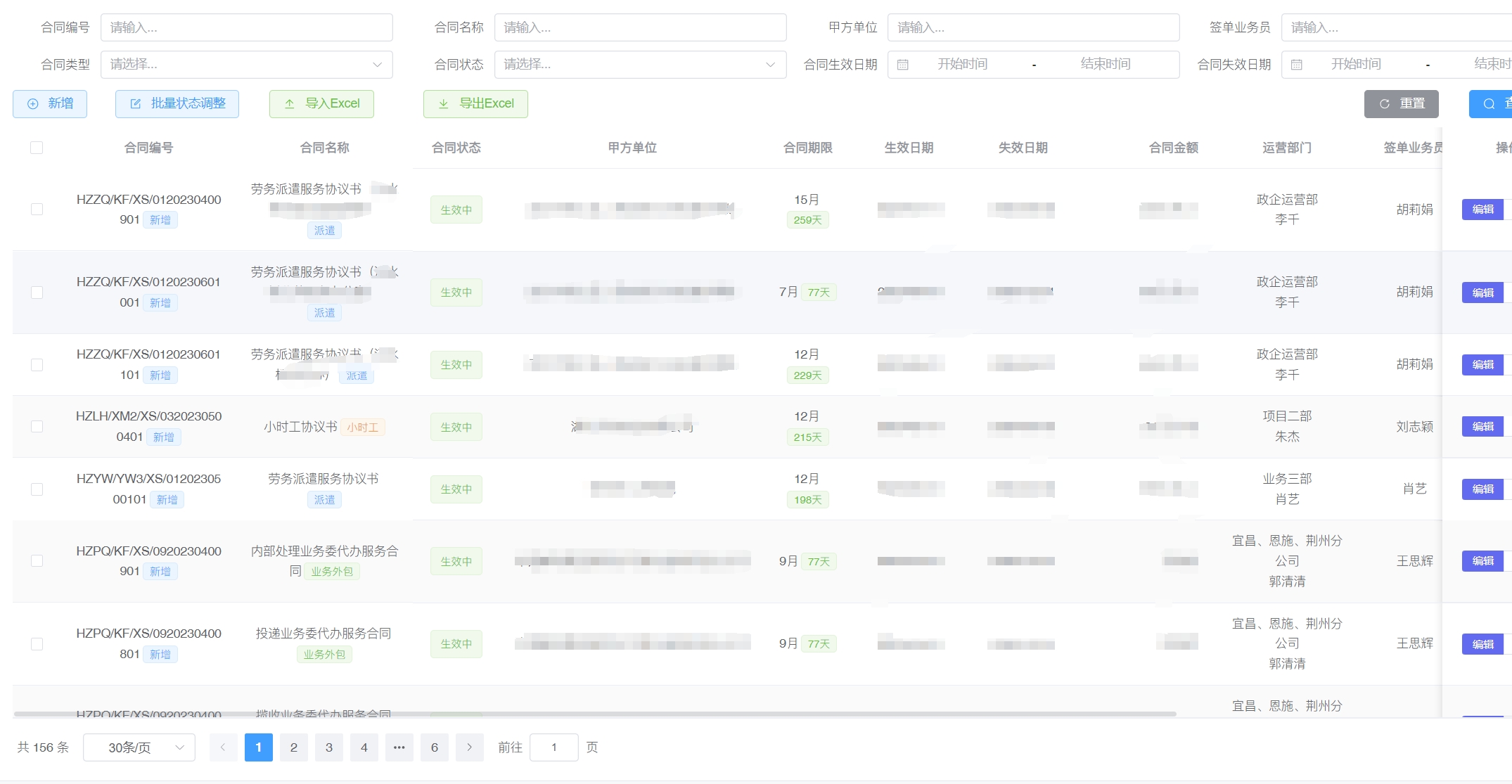
Task: Click calendar icon in 合同失效日期 field
Action: pos(1297,65)
